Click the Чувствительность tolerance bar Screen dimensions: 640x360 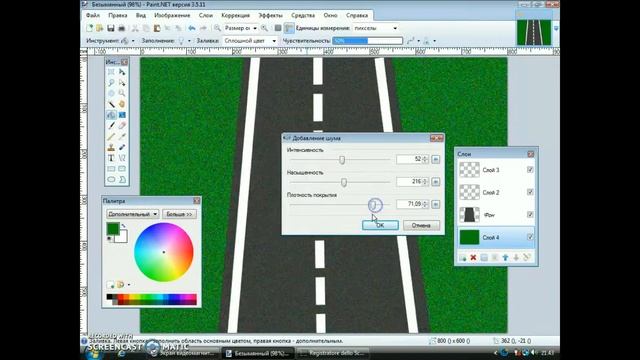click(367, 41)
